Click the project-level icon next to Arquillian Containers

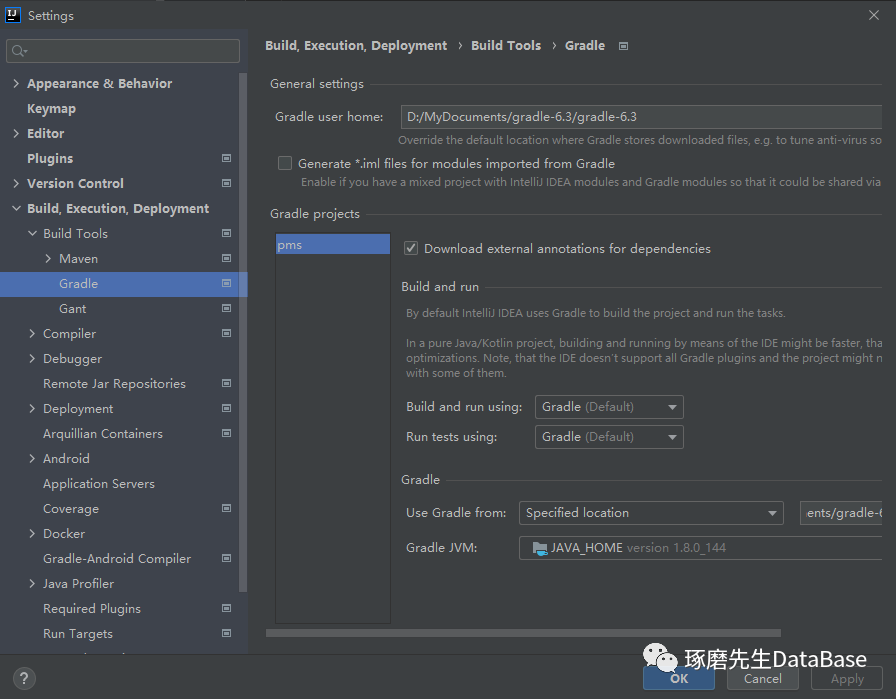pos(226,433)
